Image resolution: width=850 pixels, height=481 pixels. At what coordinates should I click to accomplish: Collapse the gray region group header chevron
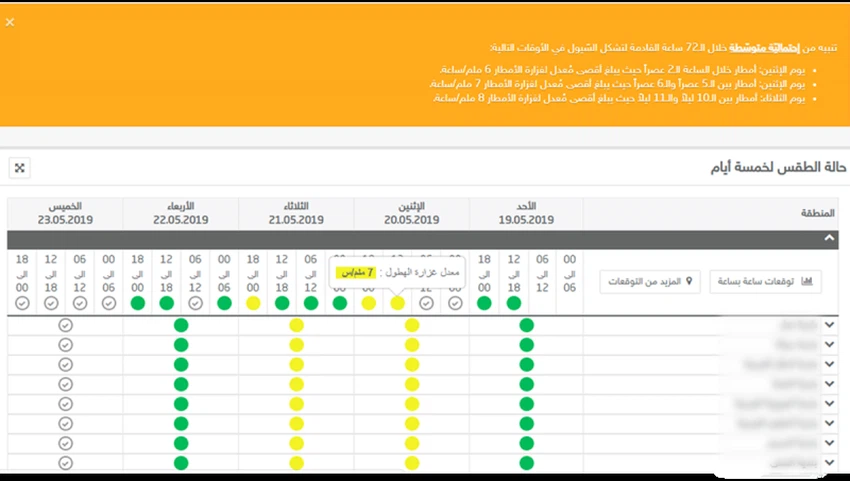(829, 239)
